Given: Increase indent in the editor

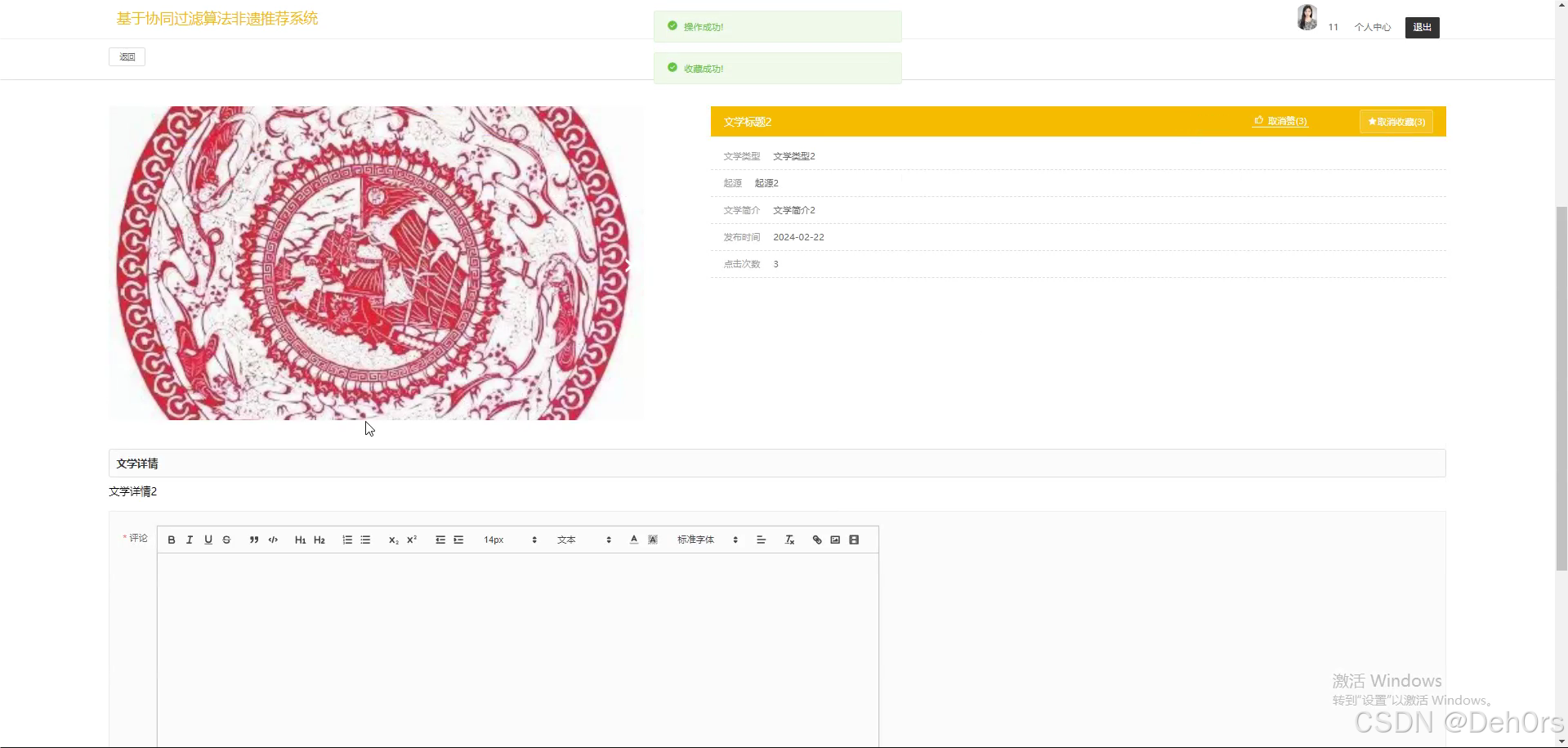Looking at the screenshot, I should click(x=458, y=540).
